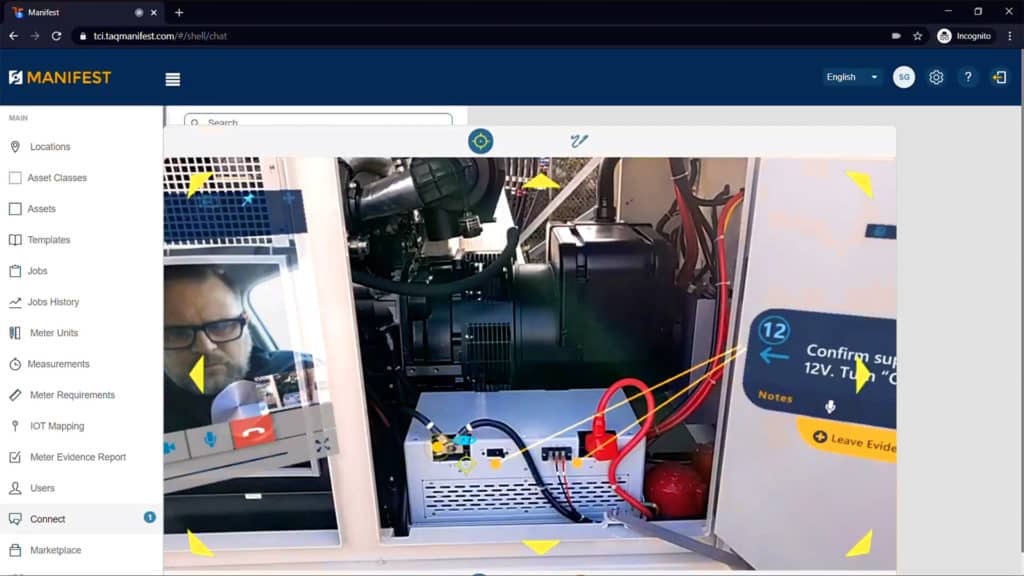Viewport: 1024px width, 576px height.
Task: Open the Meter Evidence Report section
Action: tap(14, 456)
